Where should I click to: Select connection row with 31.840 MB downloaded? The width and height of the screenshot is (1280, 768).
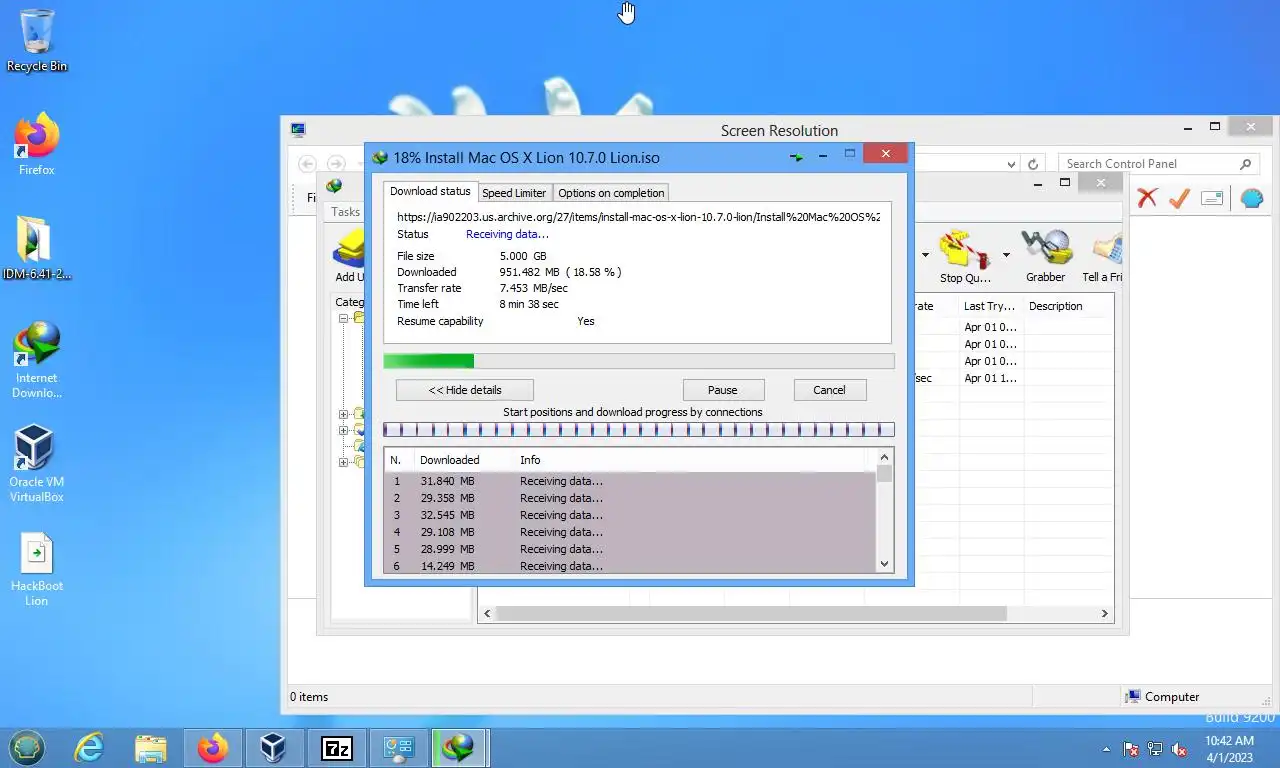[x=630, y=481]
